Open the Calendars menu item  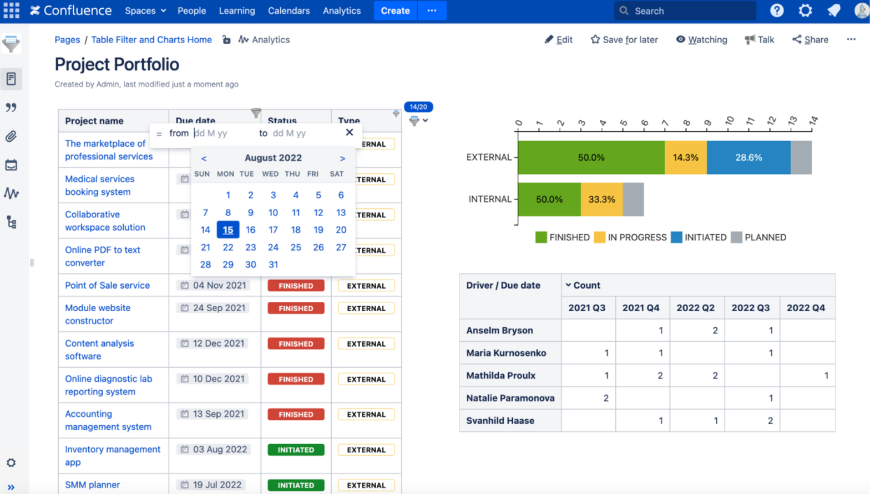coord(288,11)
